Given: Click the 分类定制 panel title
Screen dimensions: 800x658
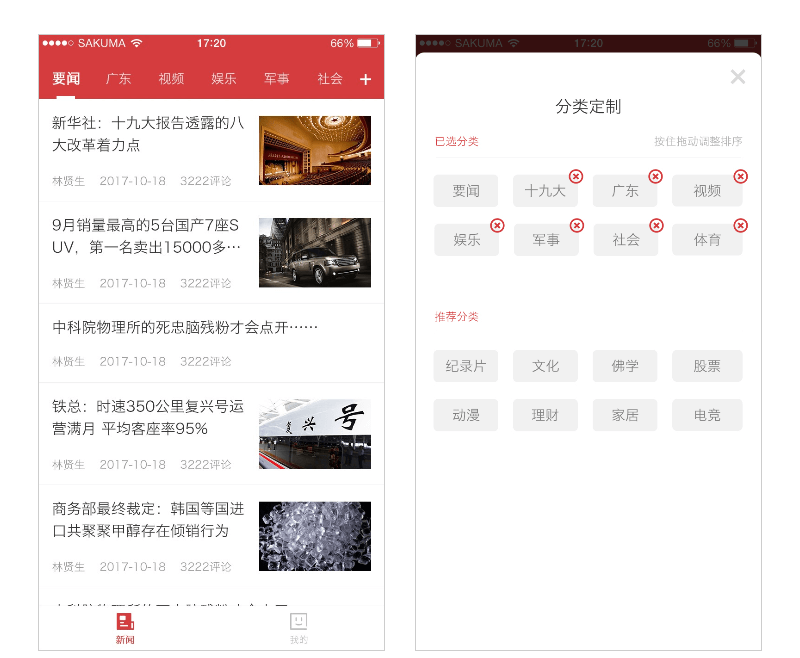Looking at the screenshot, I should click(588, 107).
